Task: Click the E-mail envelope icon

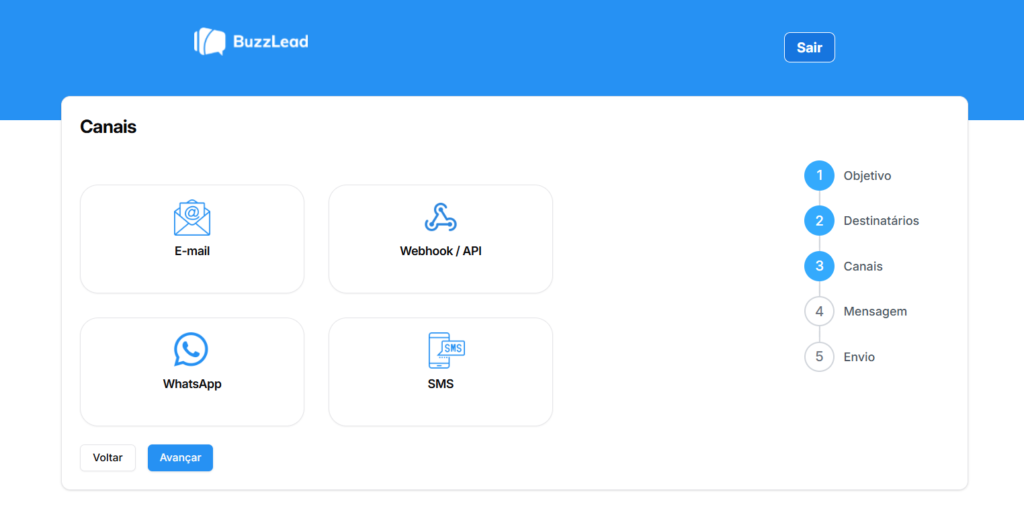Action: pyautogui.click(x=192, y=218)
